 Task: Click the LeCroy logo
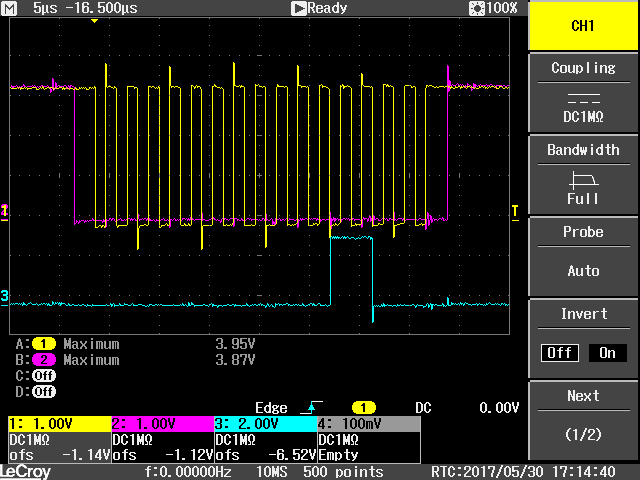(25, 472)
